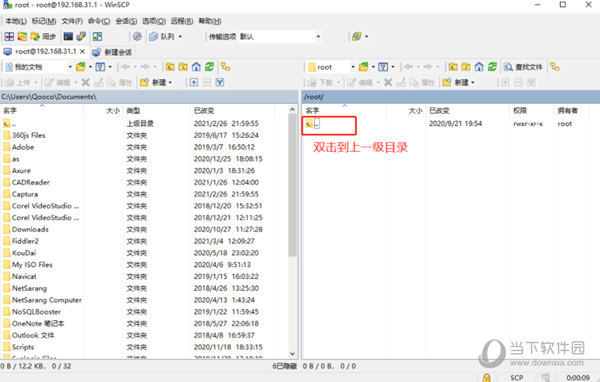Open the 命令(C) menu

click(99, 21)
